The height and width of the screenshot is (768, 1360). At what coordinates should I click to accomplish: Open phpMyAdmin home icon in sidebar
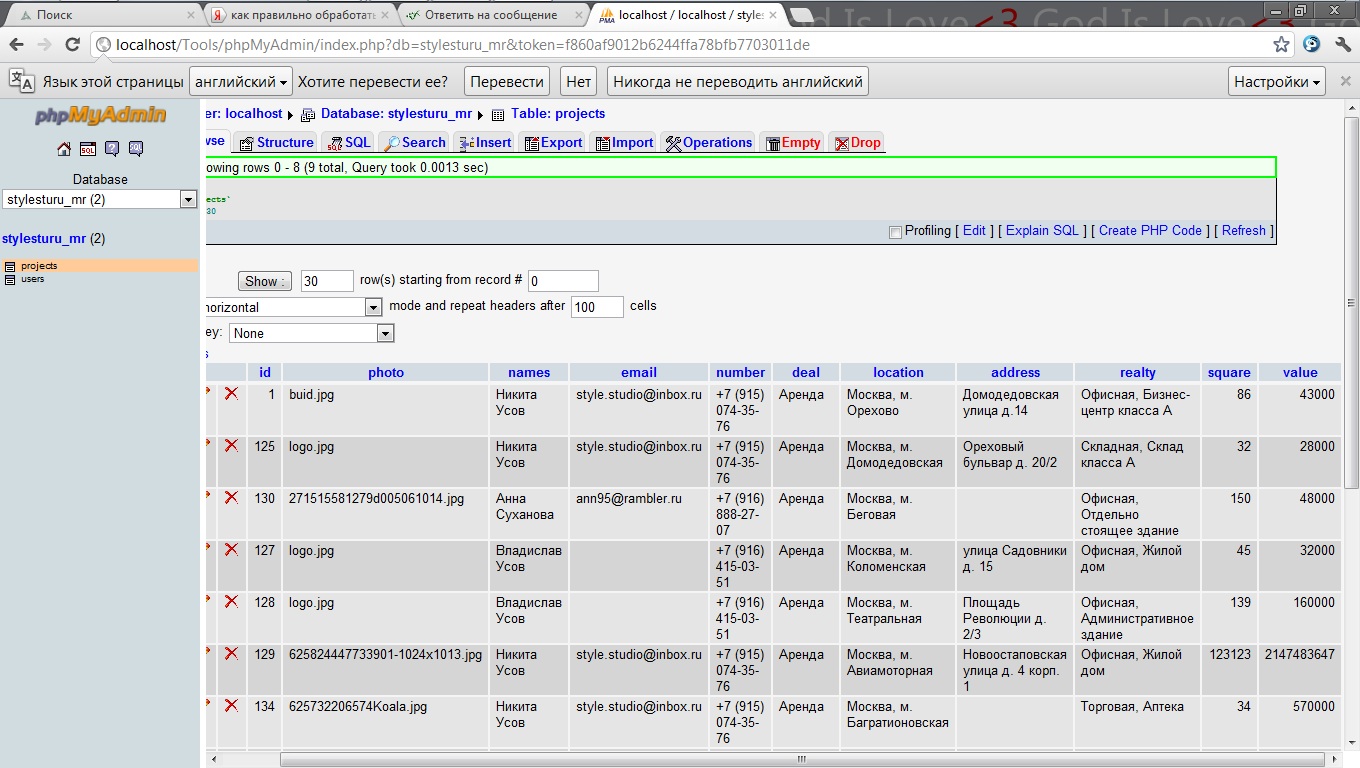[64, 149]
